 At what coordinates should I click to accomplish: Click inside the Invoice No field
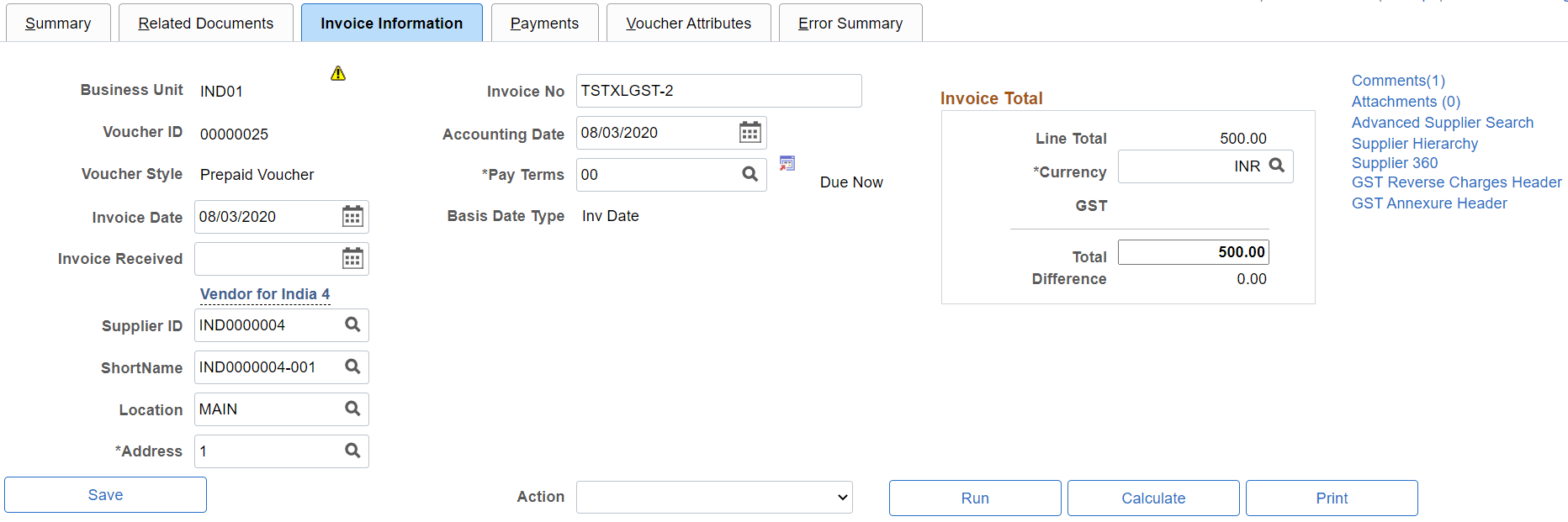point(718,91)
